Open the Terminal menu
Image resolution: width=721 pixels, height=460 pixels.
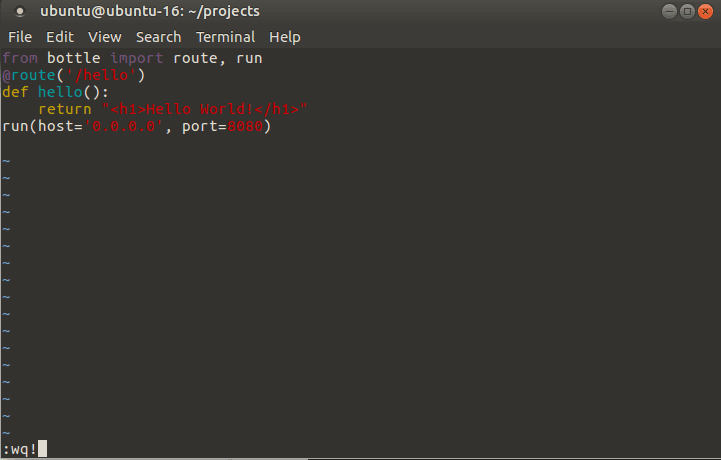click(225, 37)
